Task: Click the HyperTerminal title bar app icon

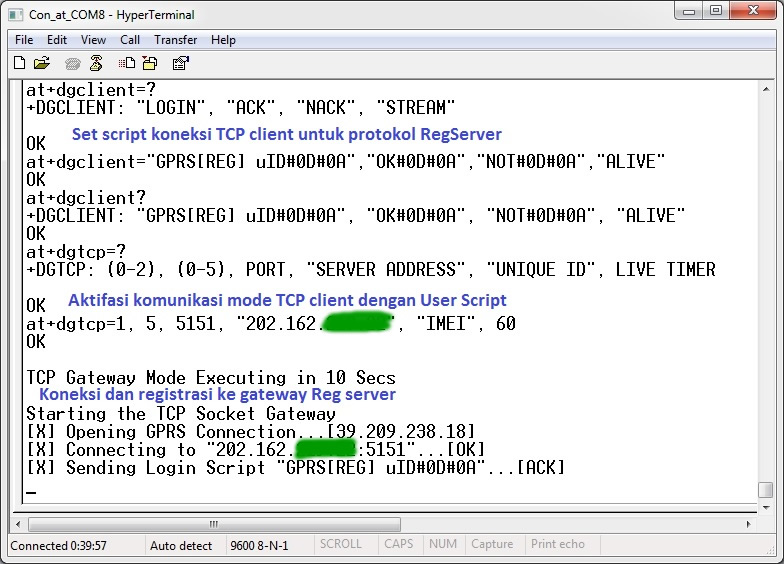Action: (x=16, y=15)
